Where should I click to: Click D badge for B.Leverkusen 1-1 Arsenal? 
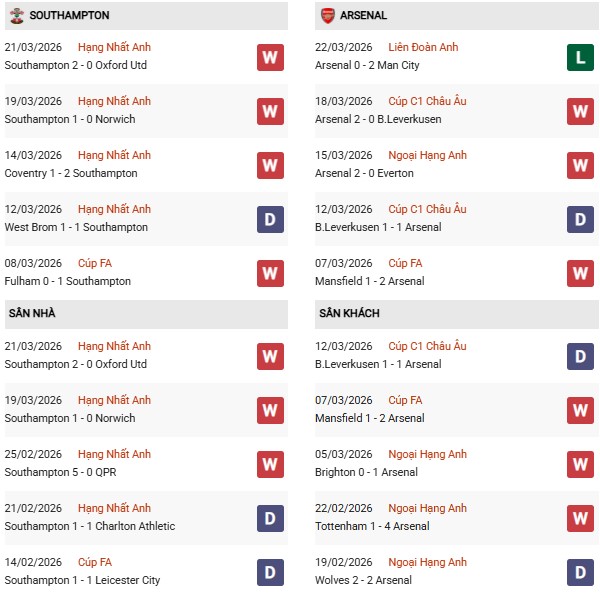tap(580, 219)
